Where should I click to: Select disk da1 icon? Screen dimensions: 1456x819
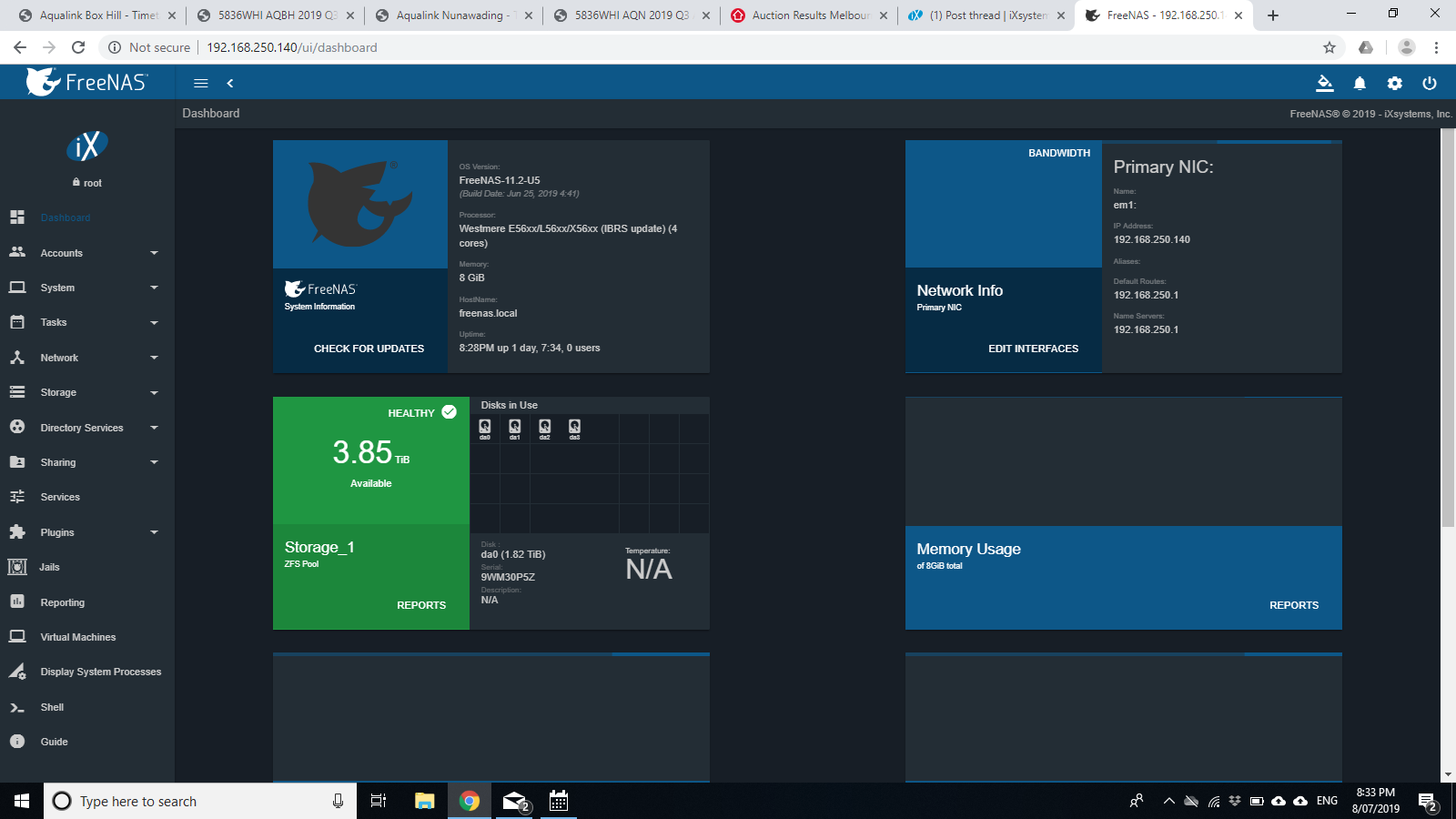(x=515, y=428)
